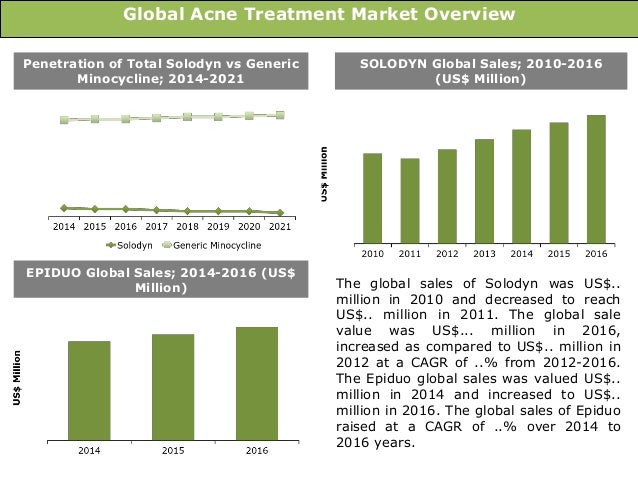Click the Generic Minocycline legend marker
This screenshot has width=638, height=479.
[167, 245]
